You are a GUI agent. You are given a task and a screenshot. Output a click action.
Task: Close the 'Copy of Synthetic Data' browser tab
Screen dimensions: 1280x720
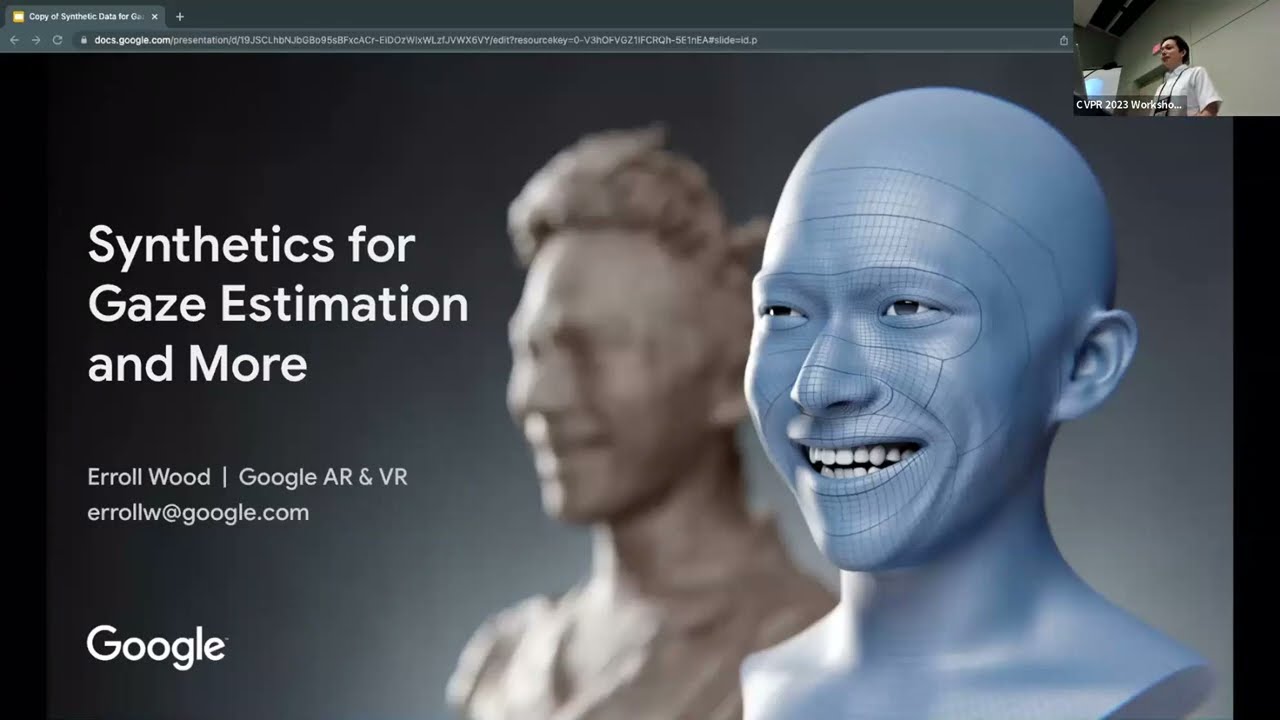pos(155,17)
